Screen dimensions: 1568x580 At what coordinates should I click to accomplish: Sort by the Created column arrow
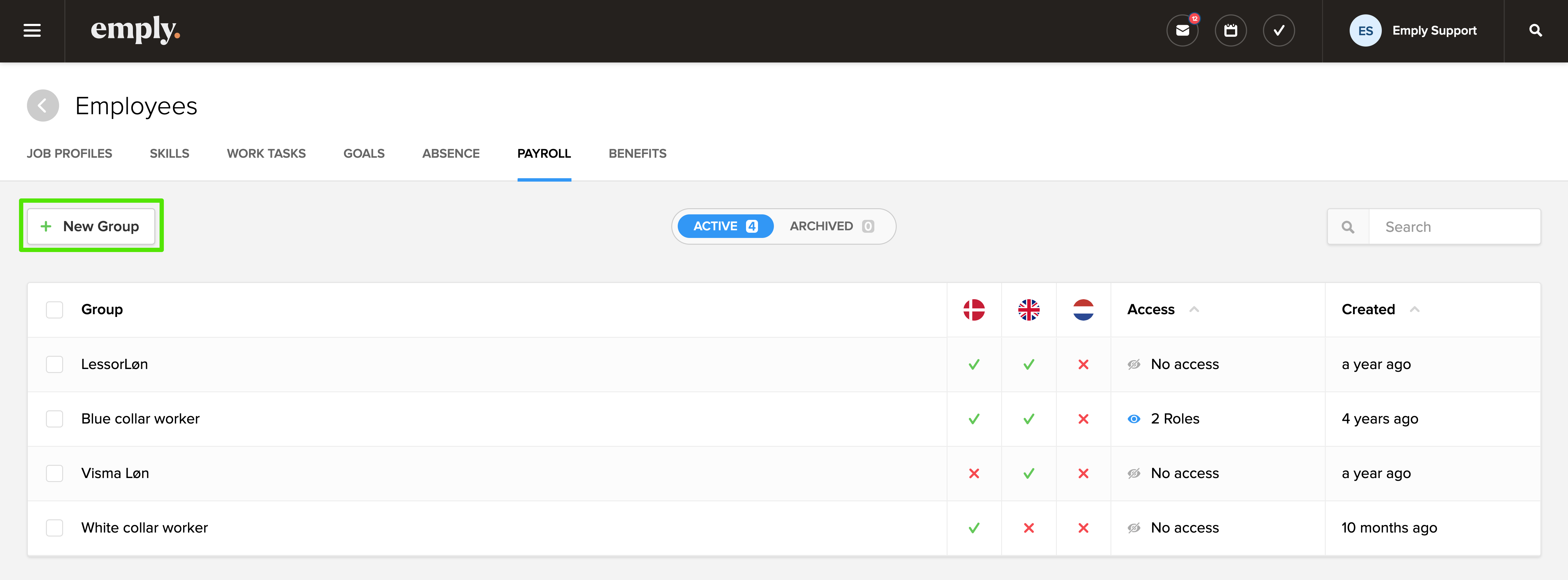pos(1415,310)
